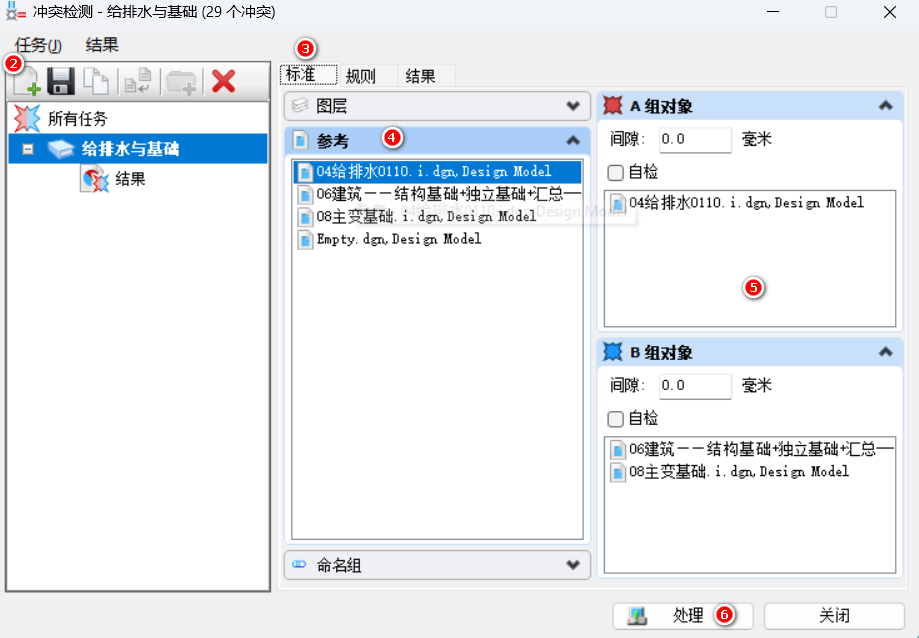The height and width of the screenshot is (638, 919).
Task: Click the 参考 document icon in header
Action: click(x=301, y=141)
